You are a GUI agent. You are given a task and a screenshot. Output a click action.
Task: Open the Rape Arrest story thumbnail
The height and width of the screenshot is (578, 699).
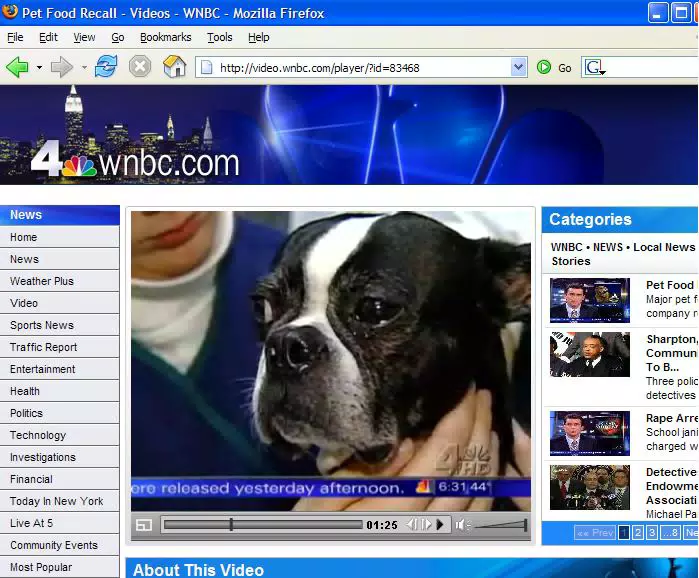pyautogui.click(x=590, y=433)
